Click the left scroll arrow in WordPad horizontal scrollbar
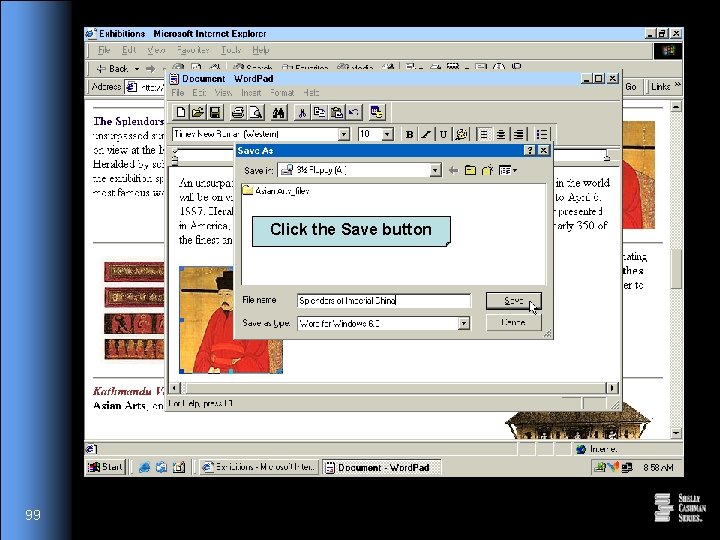Screen dimensions: 720x540 coord(174,388)
